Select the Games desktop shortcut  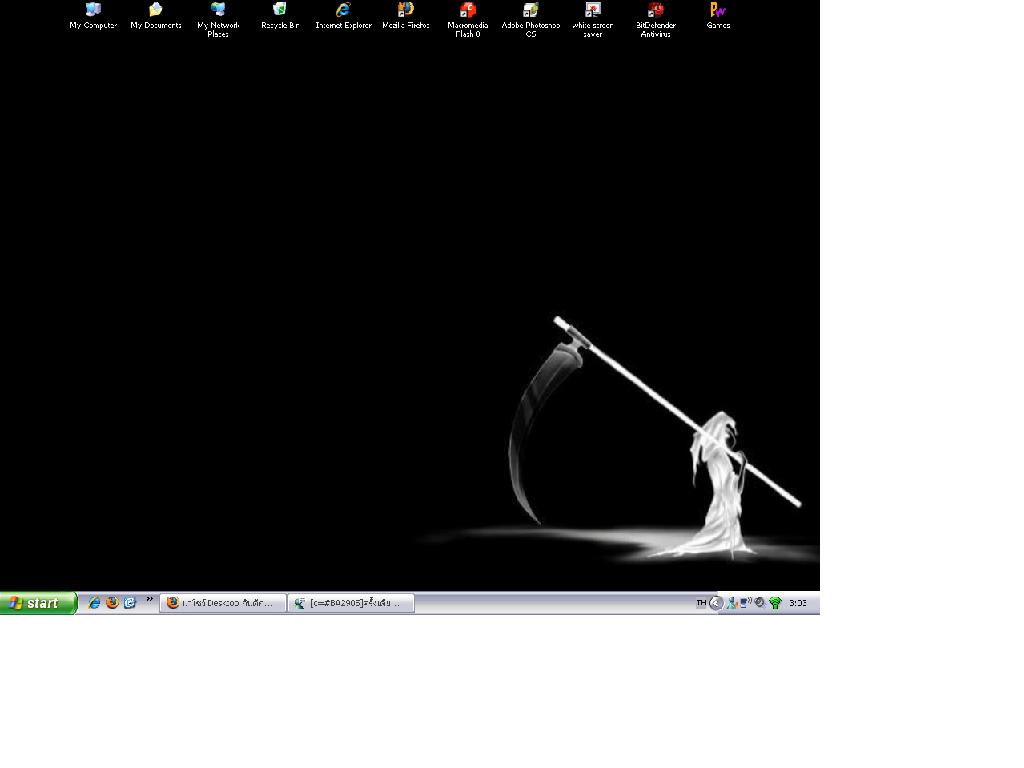point(718,16)
